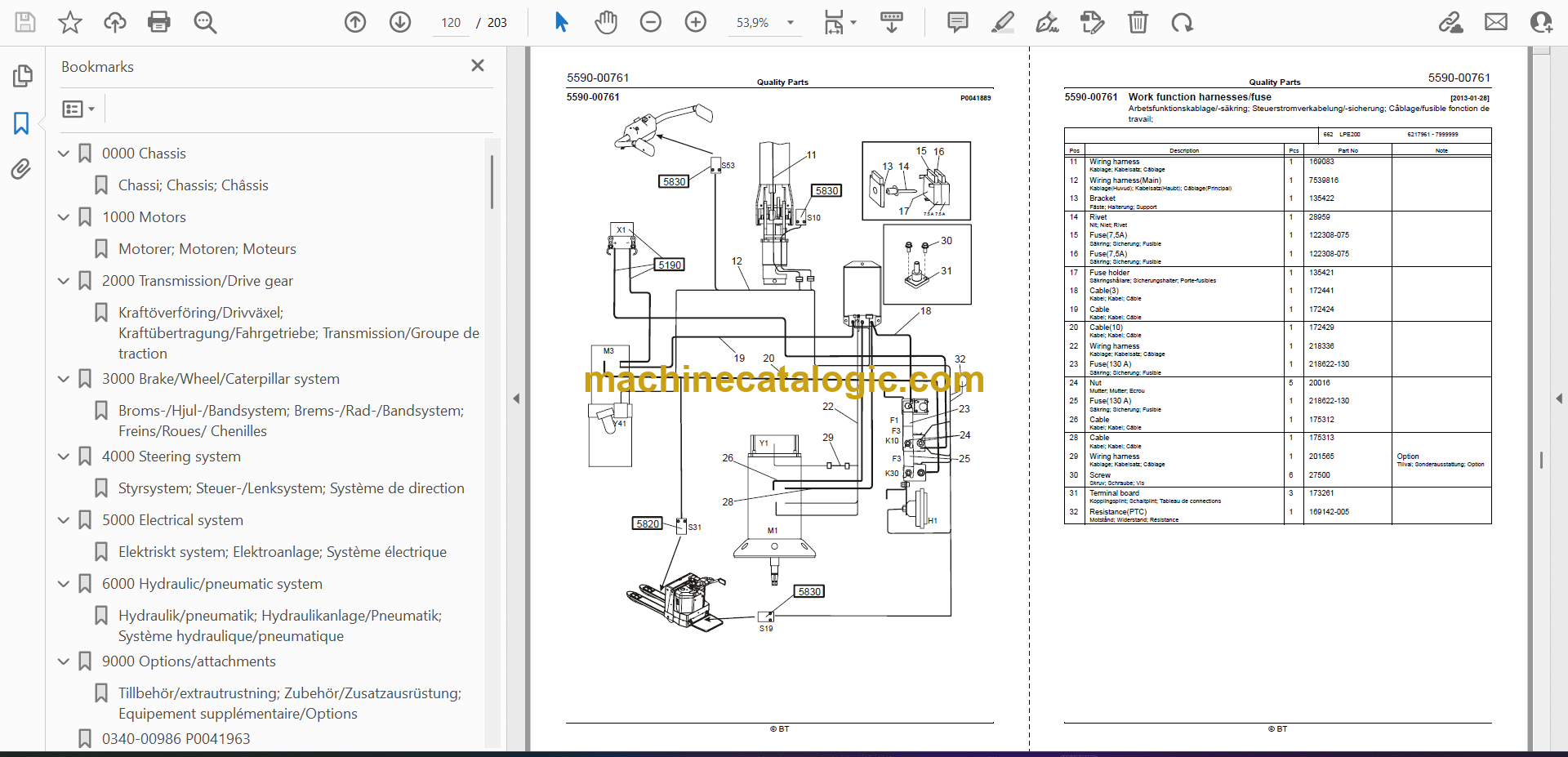Expand the right tools pane arrow

coord(1559,399)
